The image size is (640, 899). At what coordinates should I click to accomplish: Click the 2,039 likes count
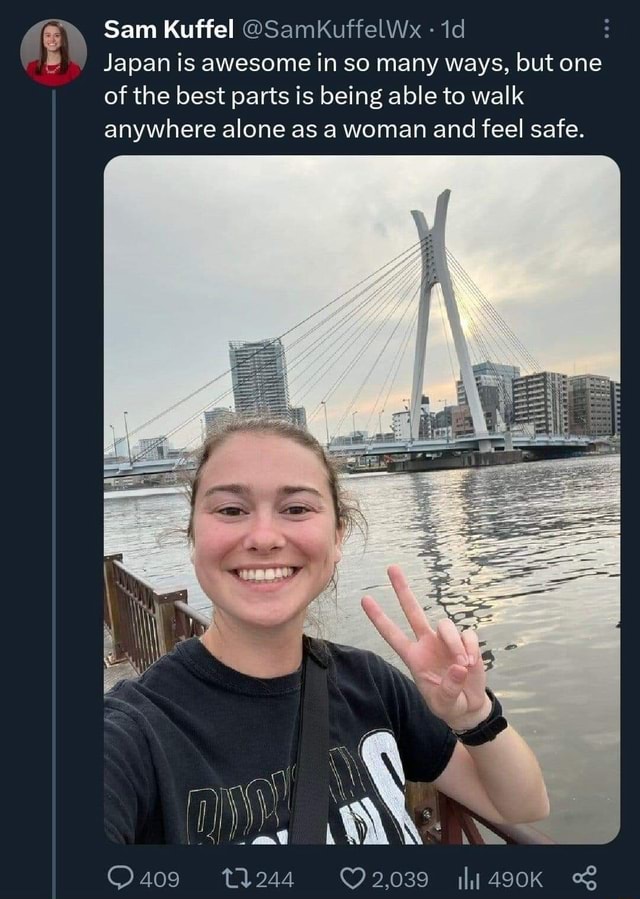coord(400,878)
